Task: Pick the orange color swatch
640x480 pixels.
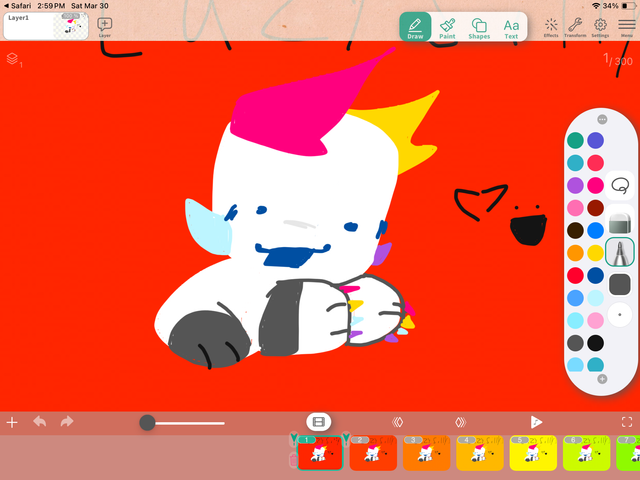Action: pyautogui.click(x=575, y=253)
